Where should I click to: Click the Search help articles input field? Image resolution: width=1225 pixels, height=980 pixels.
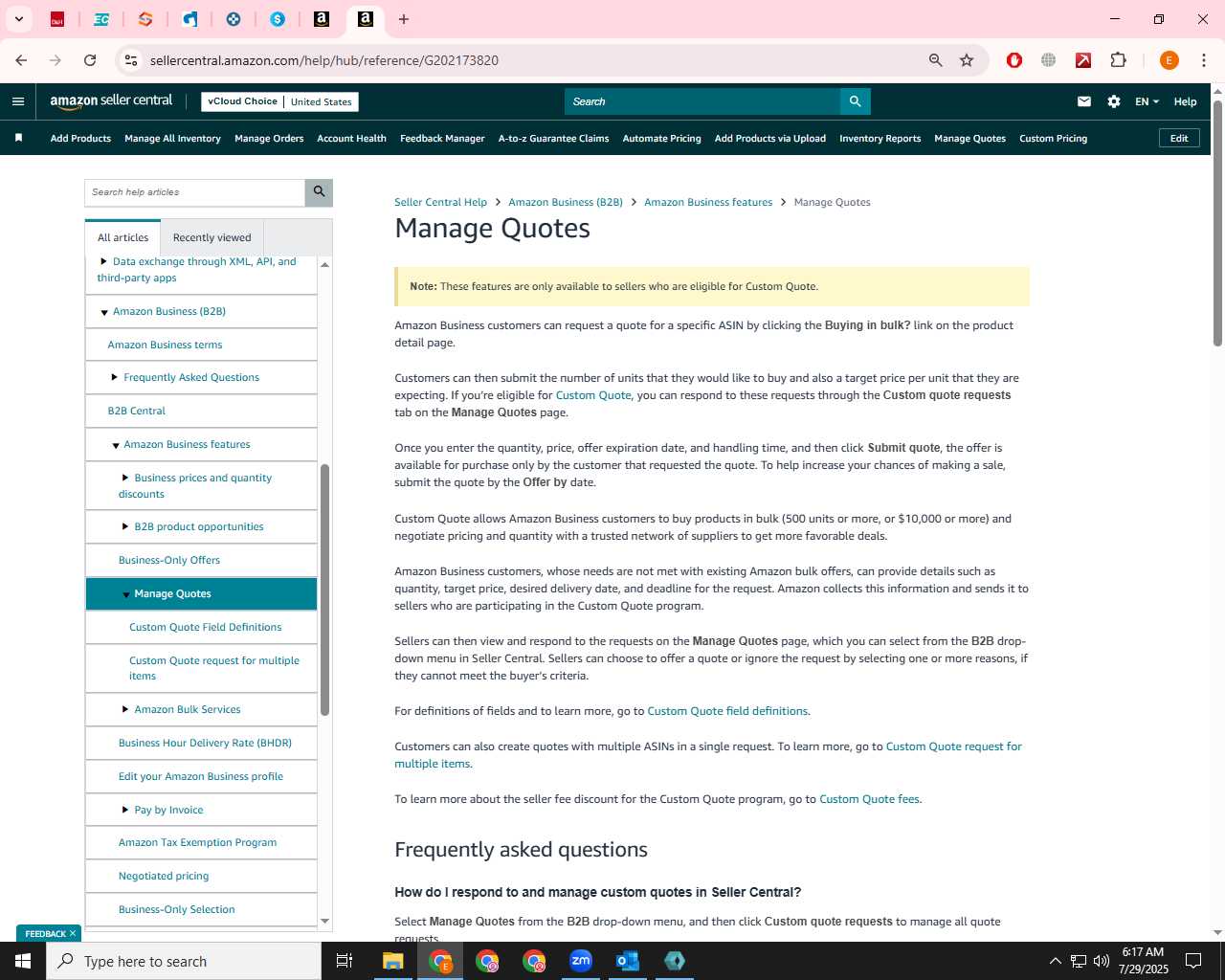coord(194,192)
